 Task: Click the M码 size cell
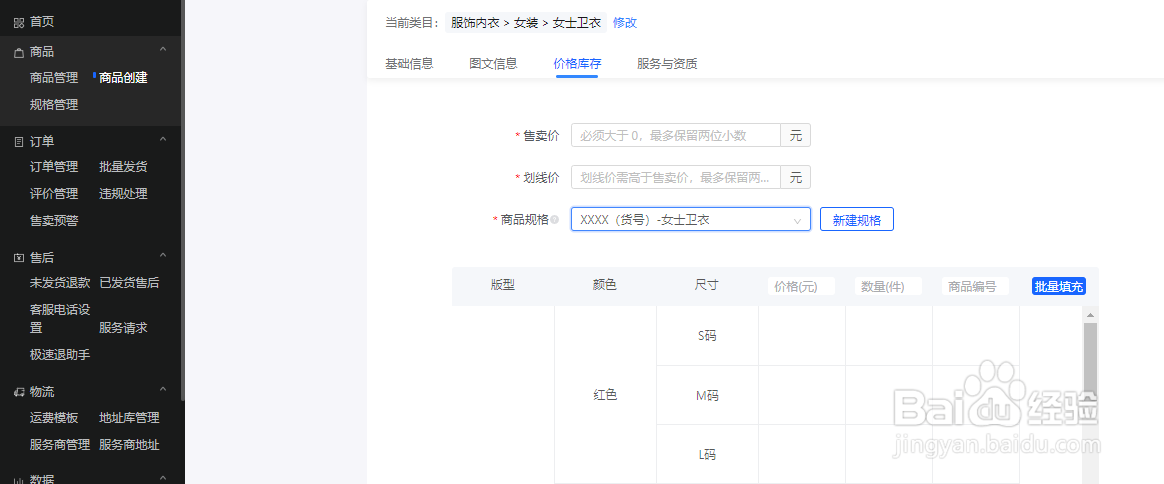coord(707,396)
